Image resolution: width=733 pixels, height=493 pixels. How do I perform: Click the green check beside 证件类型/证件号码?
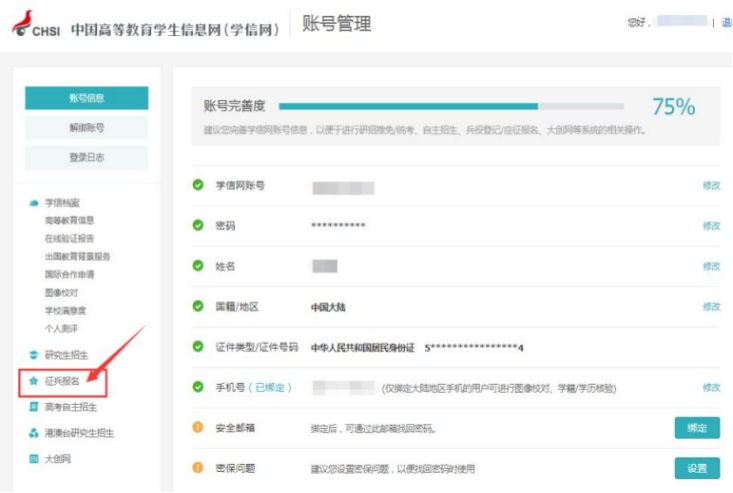(198, 347)
